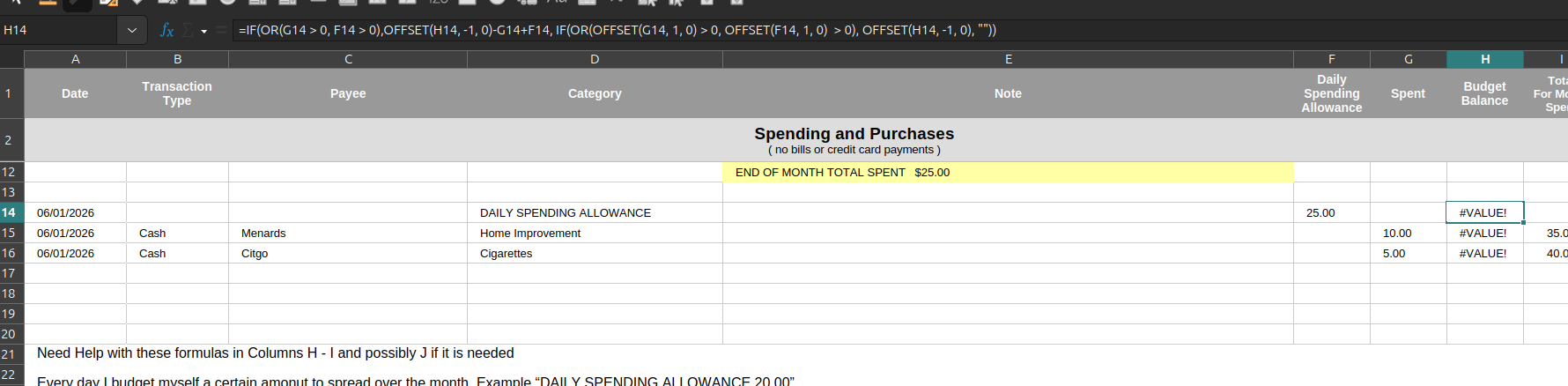
Task: Click the Sum sigma icon
Action: pyautogui.click(x=188, y=30)
